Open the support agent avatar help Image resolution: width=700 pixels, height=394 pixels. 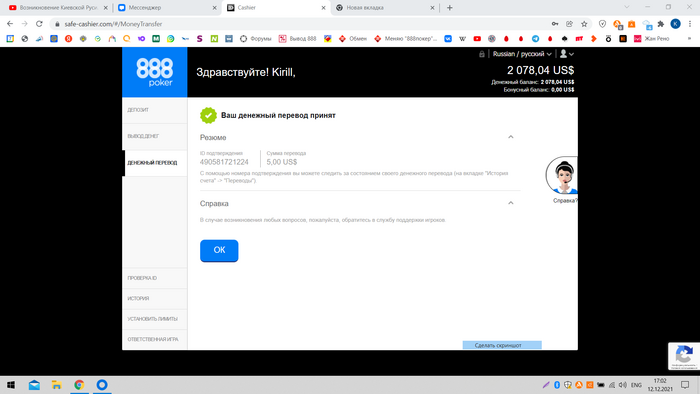point(562,175)
